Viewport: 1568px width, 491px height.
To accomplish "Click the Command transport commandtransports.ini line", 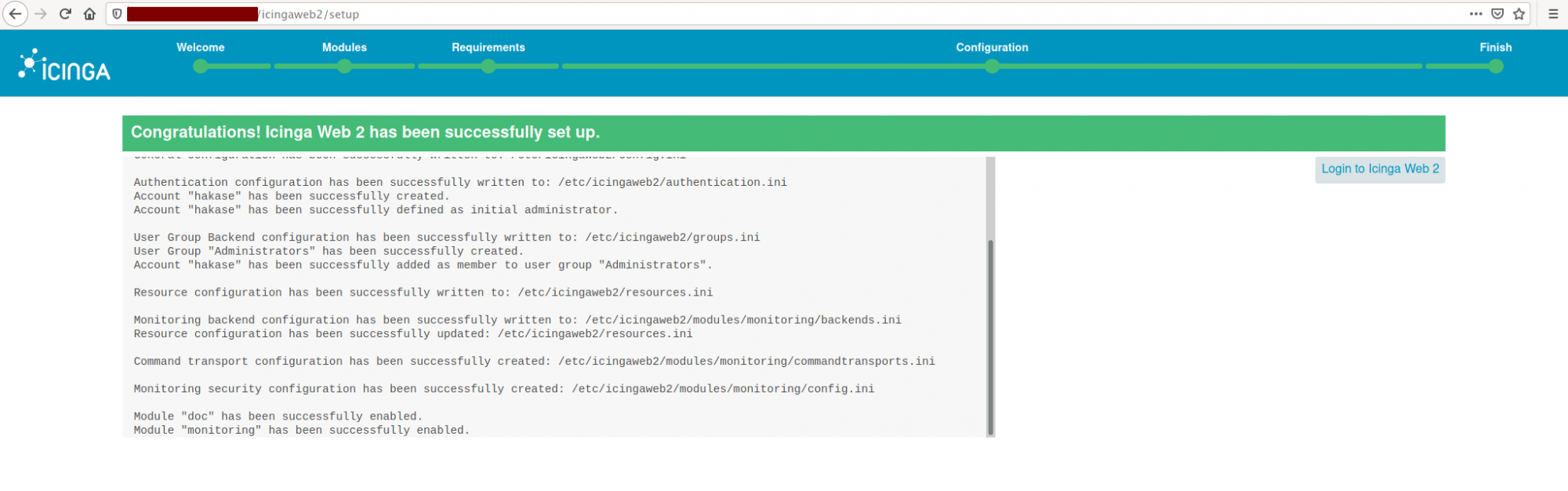I will [535, 362].
